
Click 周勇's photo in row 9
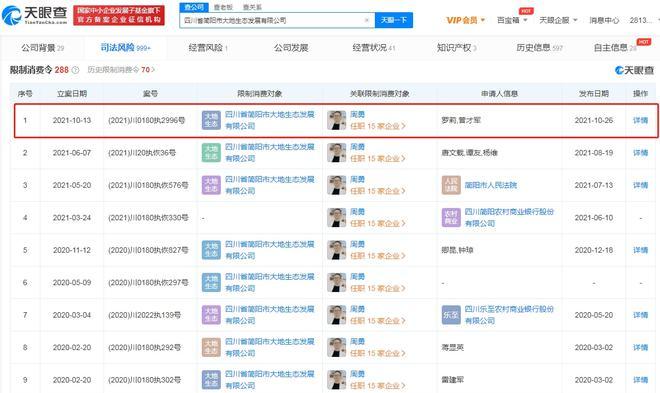tap(336, 380)
